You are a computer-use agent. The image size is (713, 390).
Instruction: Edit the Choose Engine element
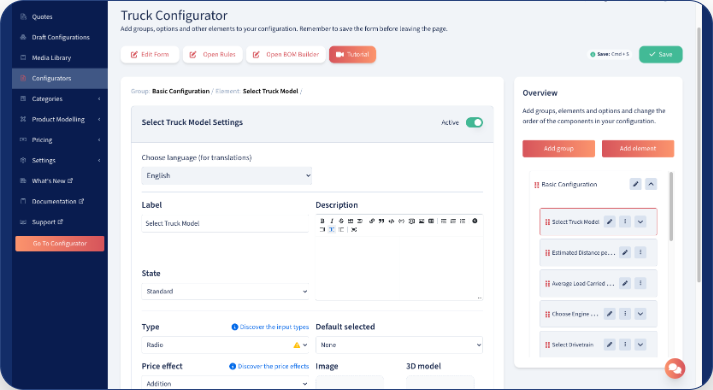click(610, 314)
